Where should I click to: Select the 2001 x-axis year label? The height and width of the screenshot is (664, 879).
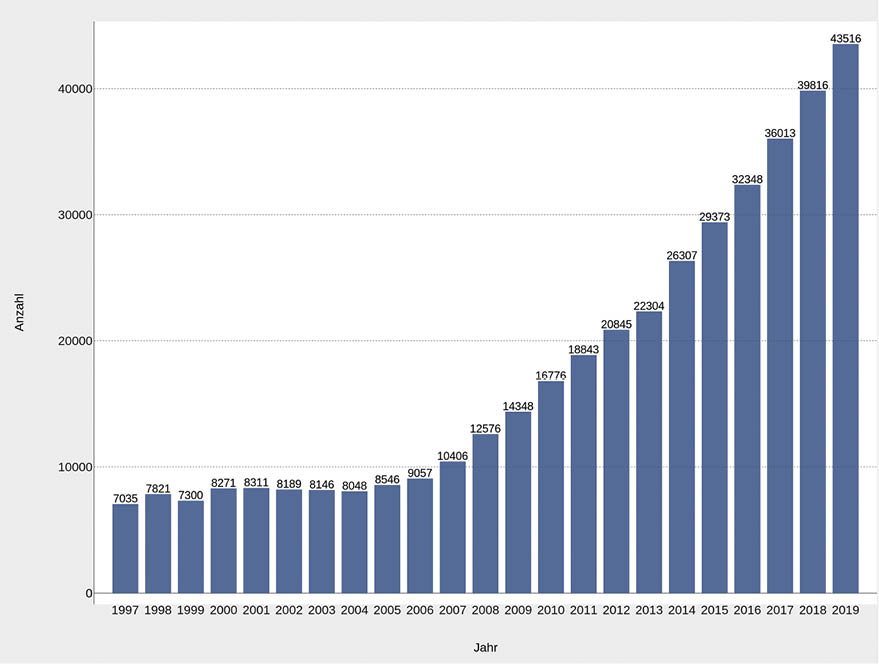256,610
